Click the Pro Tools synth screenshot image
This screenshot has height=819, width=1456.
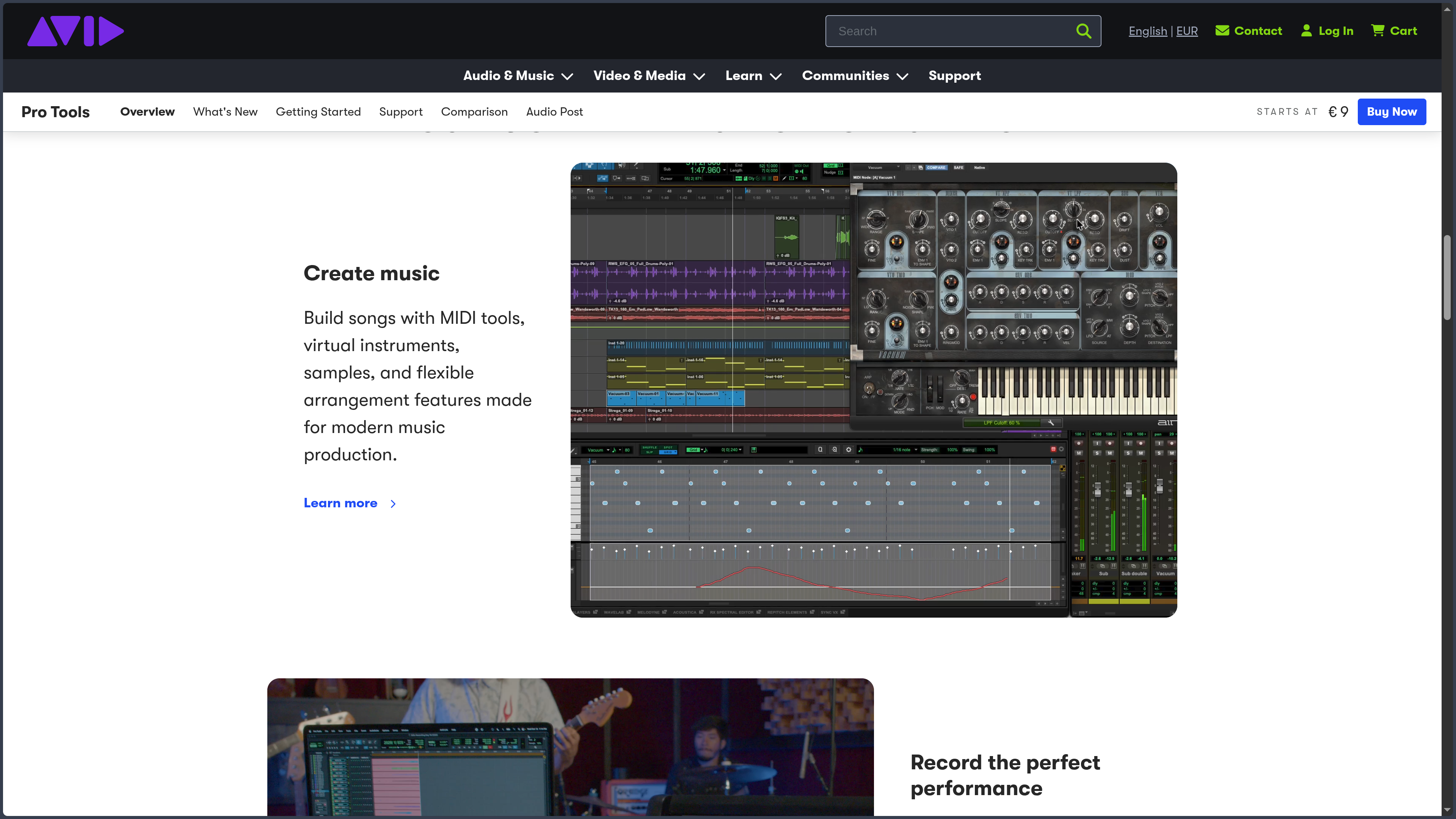pos(874,390)
